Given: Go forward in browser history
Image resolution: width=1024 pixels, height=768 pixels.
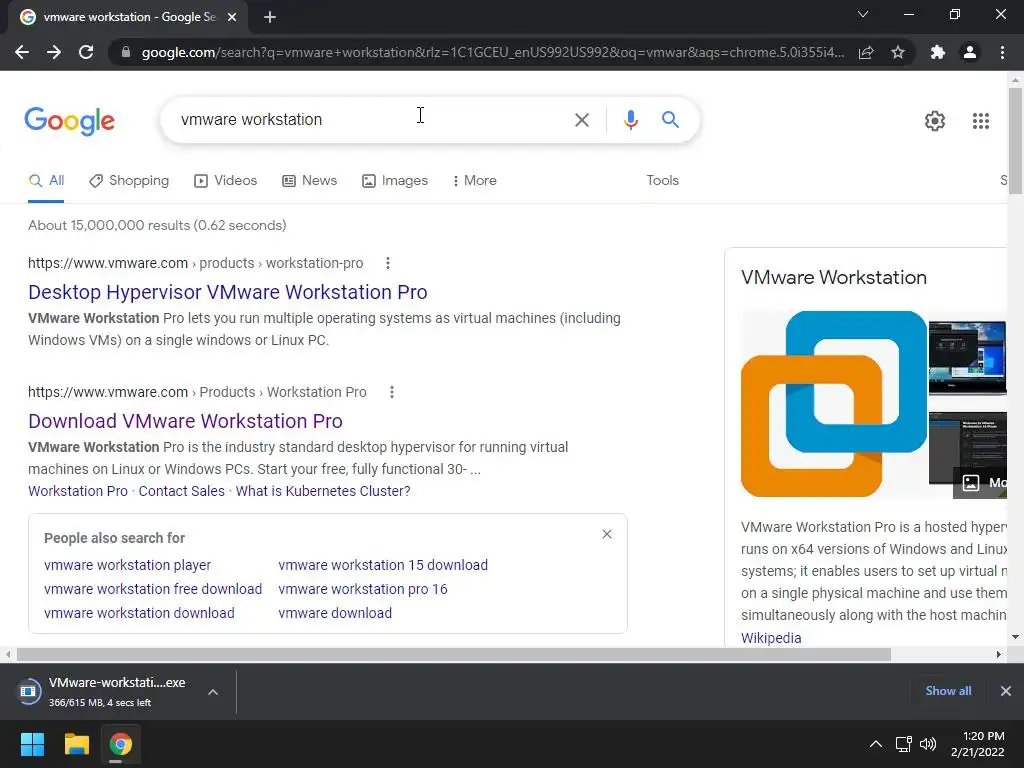Looking at the screenshot, I should [x=54, y=52].
